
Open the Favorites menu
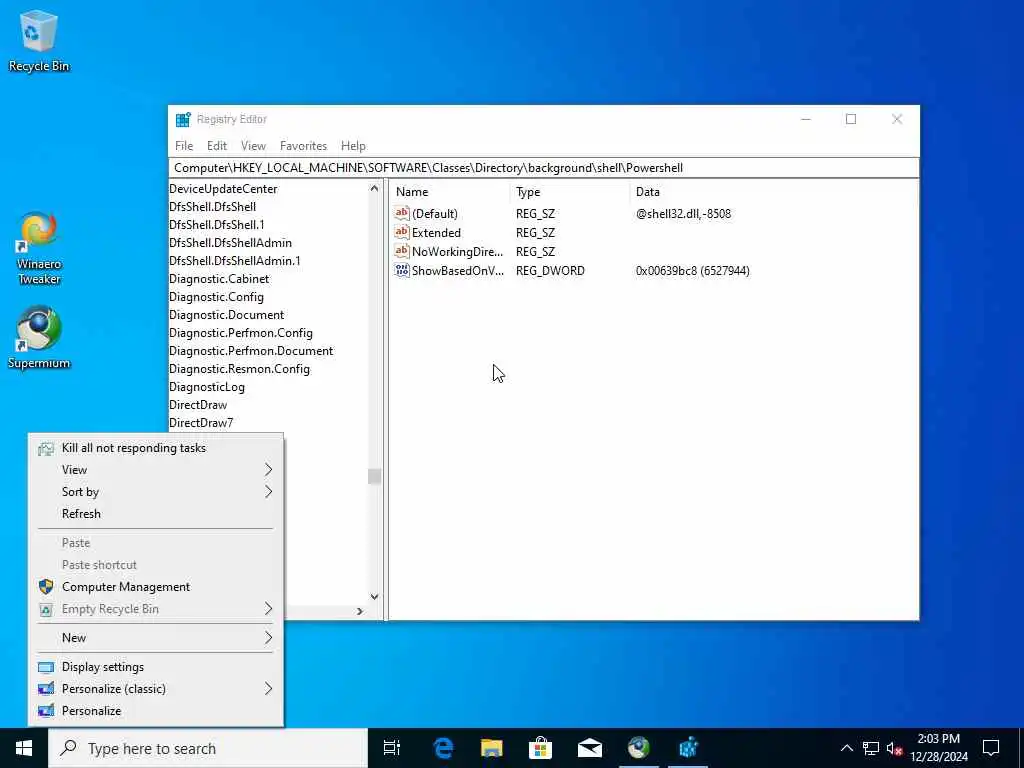(303, 146)
